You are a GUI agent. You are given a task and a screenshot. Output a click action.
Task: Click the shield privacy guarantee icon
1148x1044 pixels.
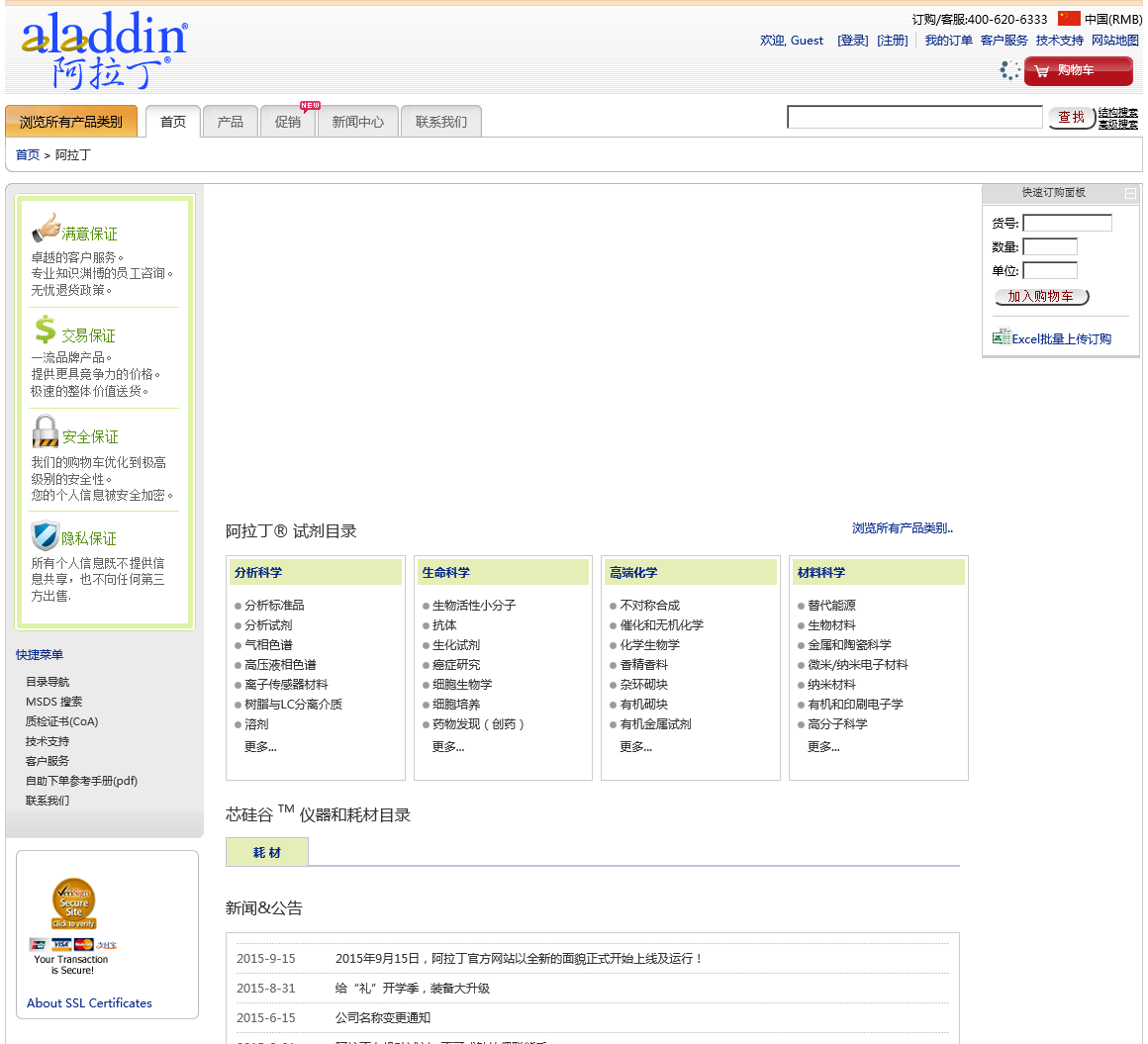(46, 535)
